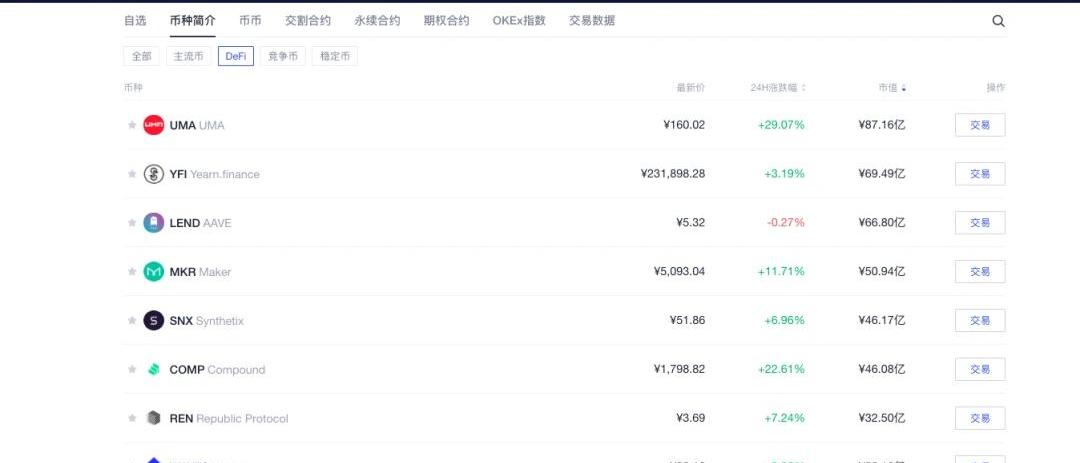
Task: Click MKR Maker name
Action: pos(200,272)
